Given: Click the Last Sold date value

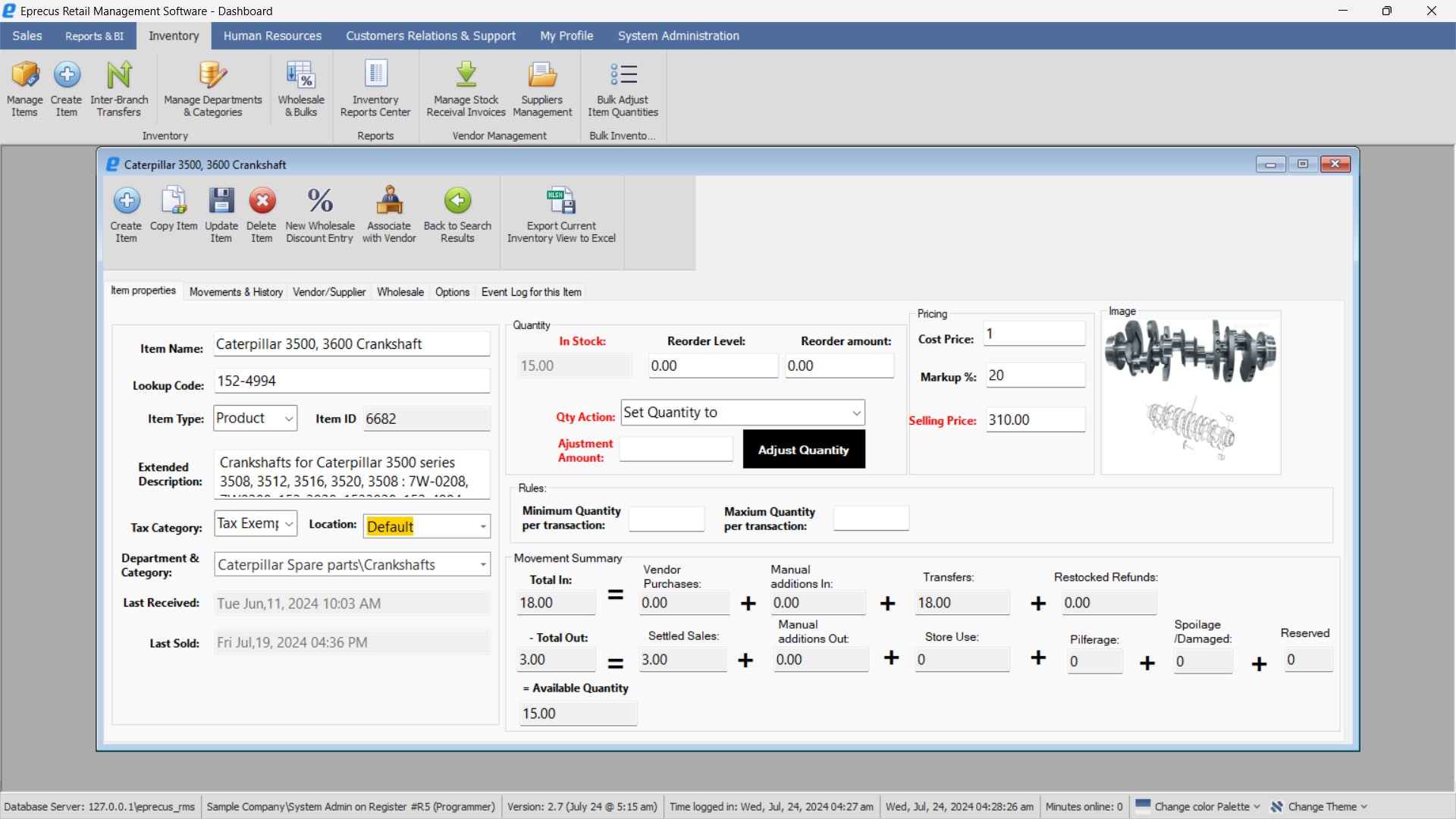Looking at the screenshot, I should (x=352, y=642).
